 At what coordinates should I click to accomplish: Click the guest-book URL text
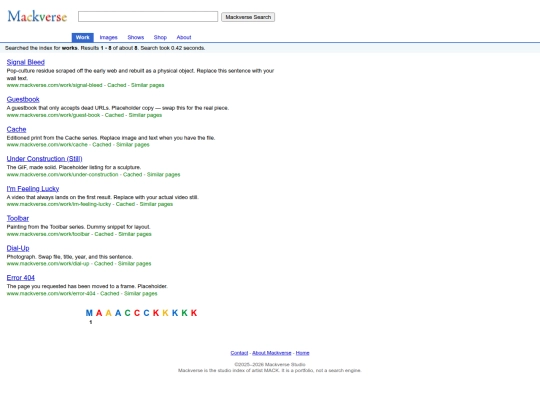[53, 115]
